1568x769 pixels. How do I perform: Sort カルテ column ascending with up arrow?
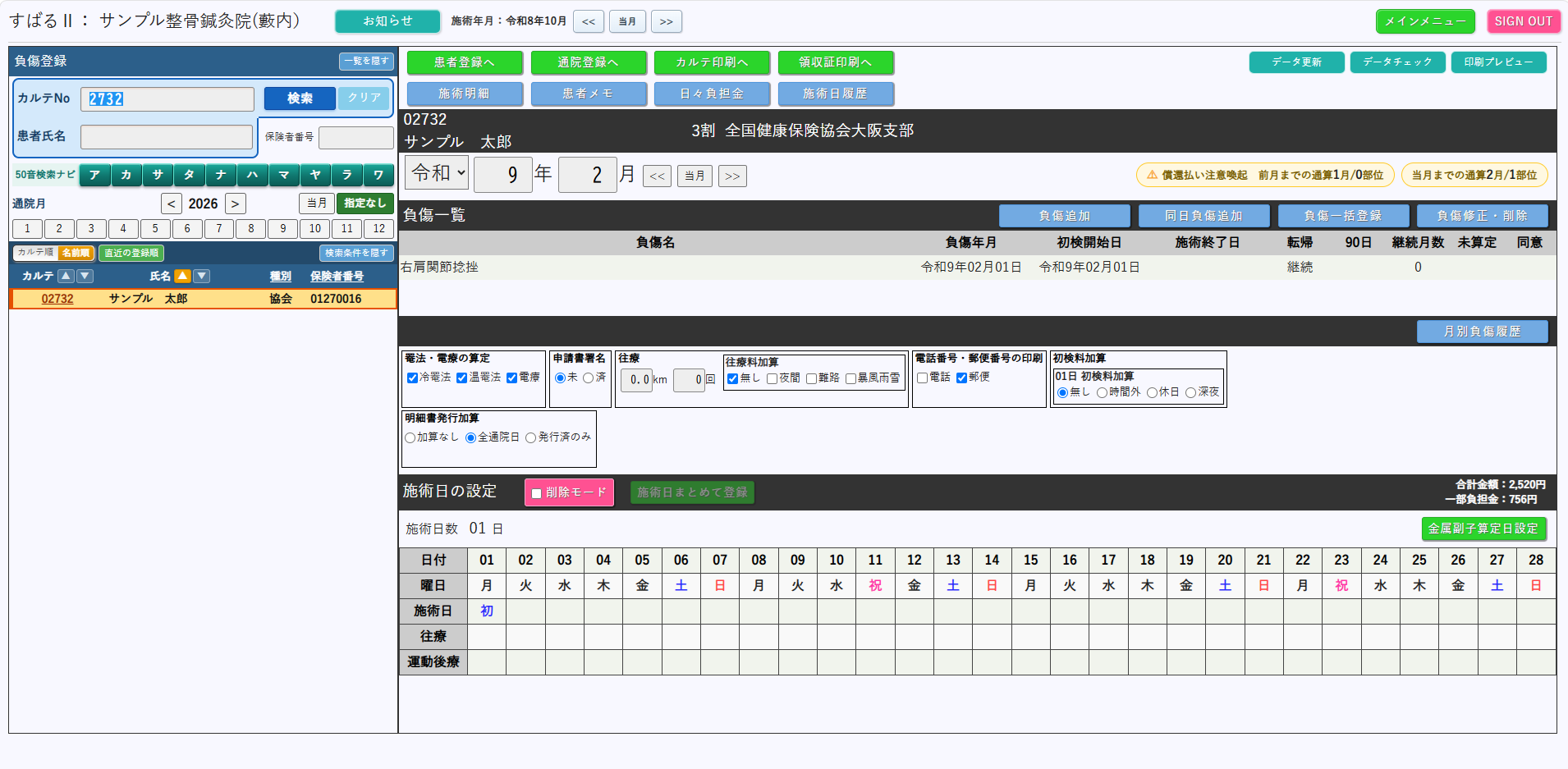tap(66, 277)
